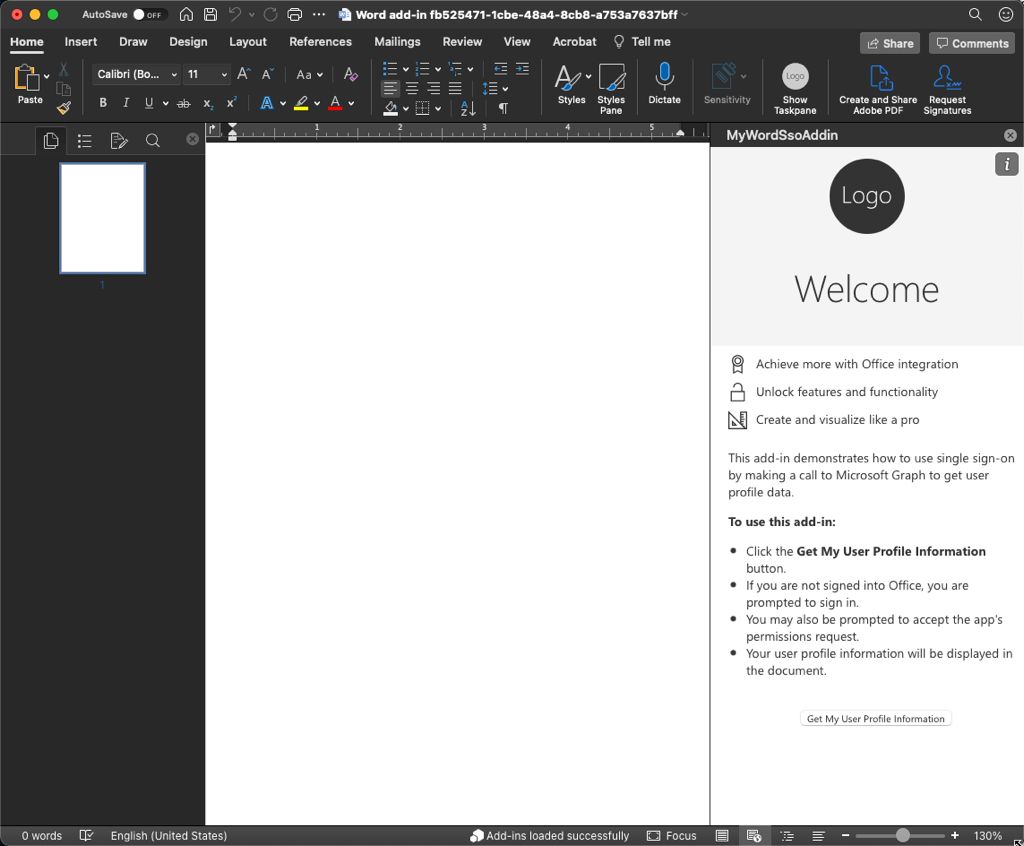The image size is (1024, 846).
Task: Clear all formatting eraser icon
Action: pos(351,74)
